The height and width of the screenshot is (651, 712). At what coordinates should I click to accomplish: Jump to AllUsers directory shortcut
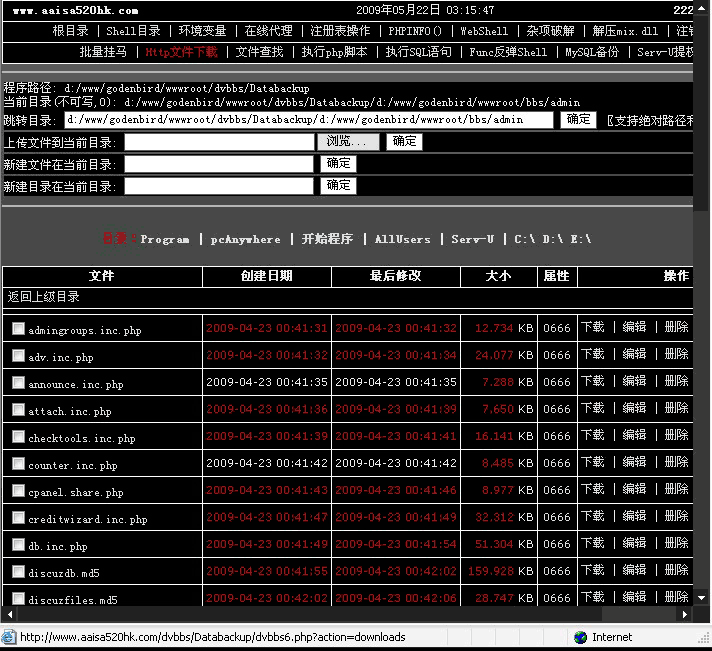click(x=403, y=239)
